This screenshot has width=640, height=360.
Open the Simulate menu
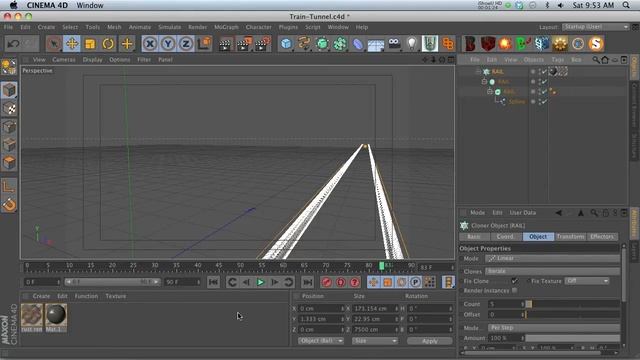(169, 27)
